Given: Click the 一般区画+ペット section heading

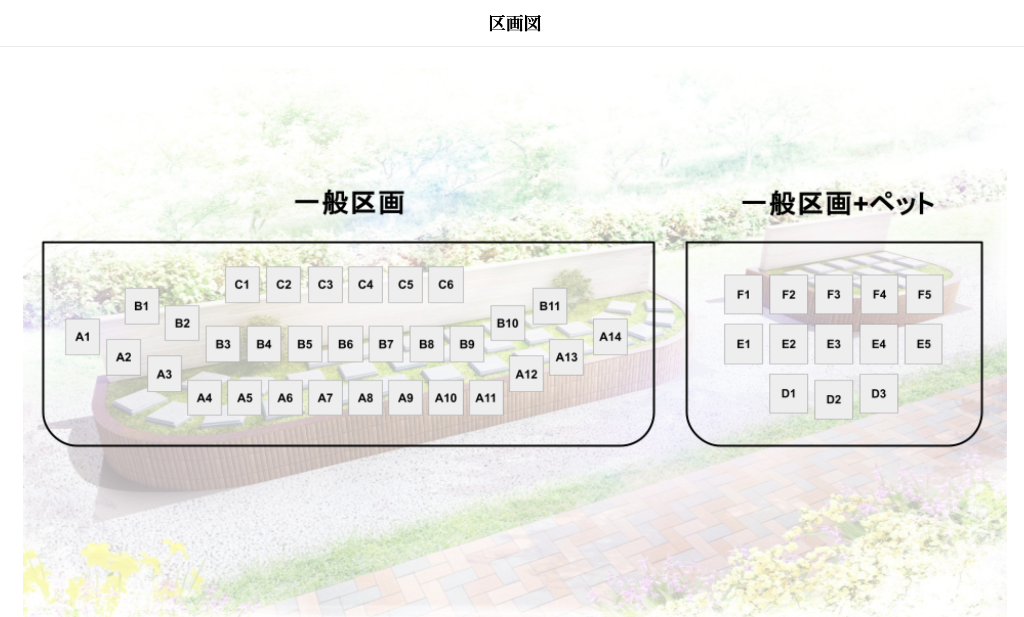Looking at the screenshot, I should point(837,204).
